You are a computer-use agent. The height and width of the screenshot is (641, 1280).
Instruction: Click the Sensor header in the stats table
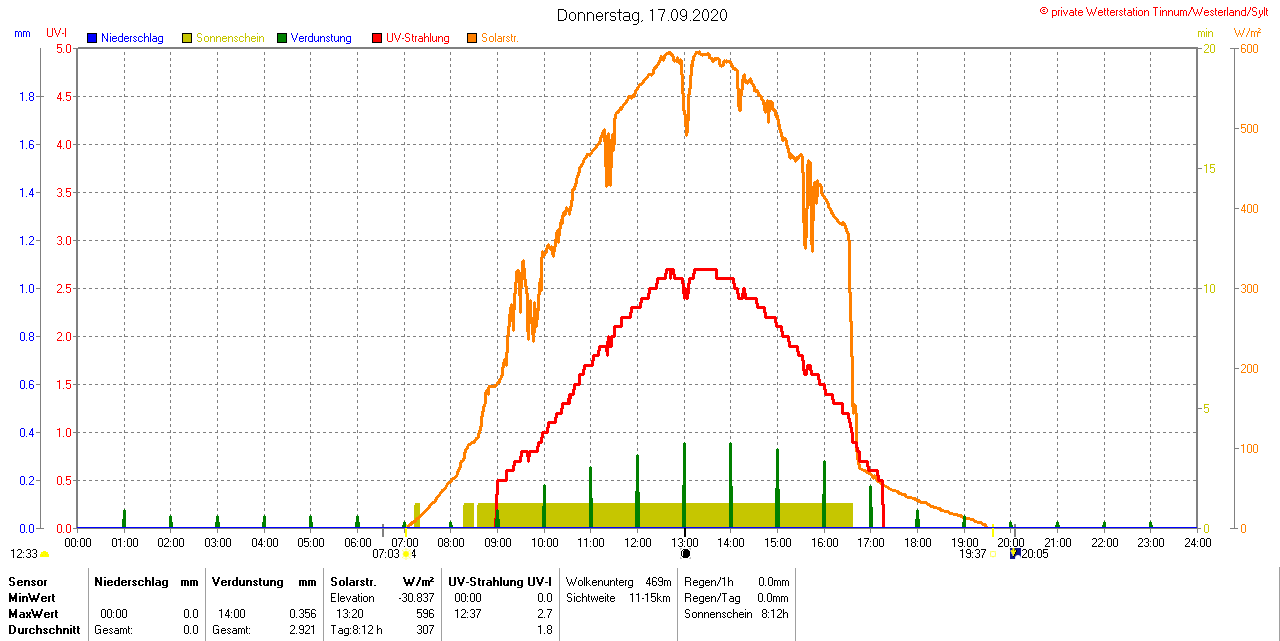click(x=28, y=581)
